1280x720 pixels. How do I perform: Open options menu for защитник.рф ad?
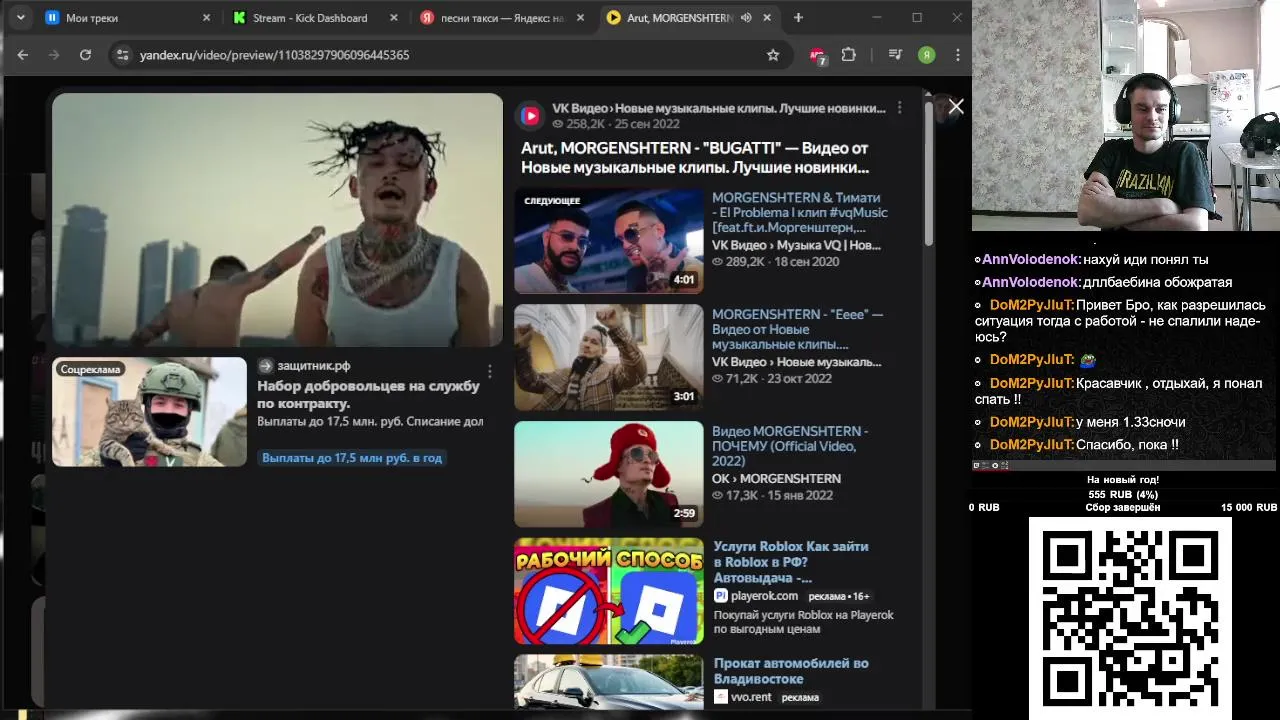(489, 371)
